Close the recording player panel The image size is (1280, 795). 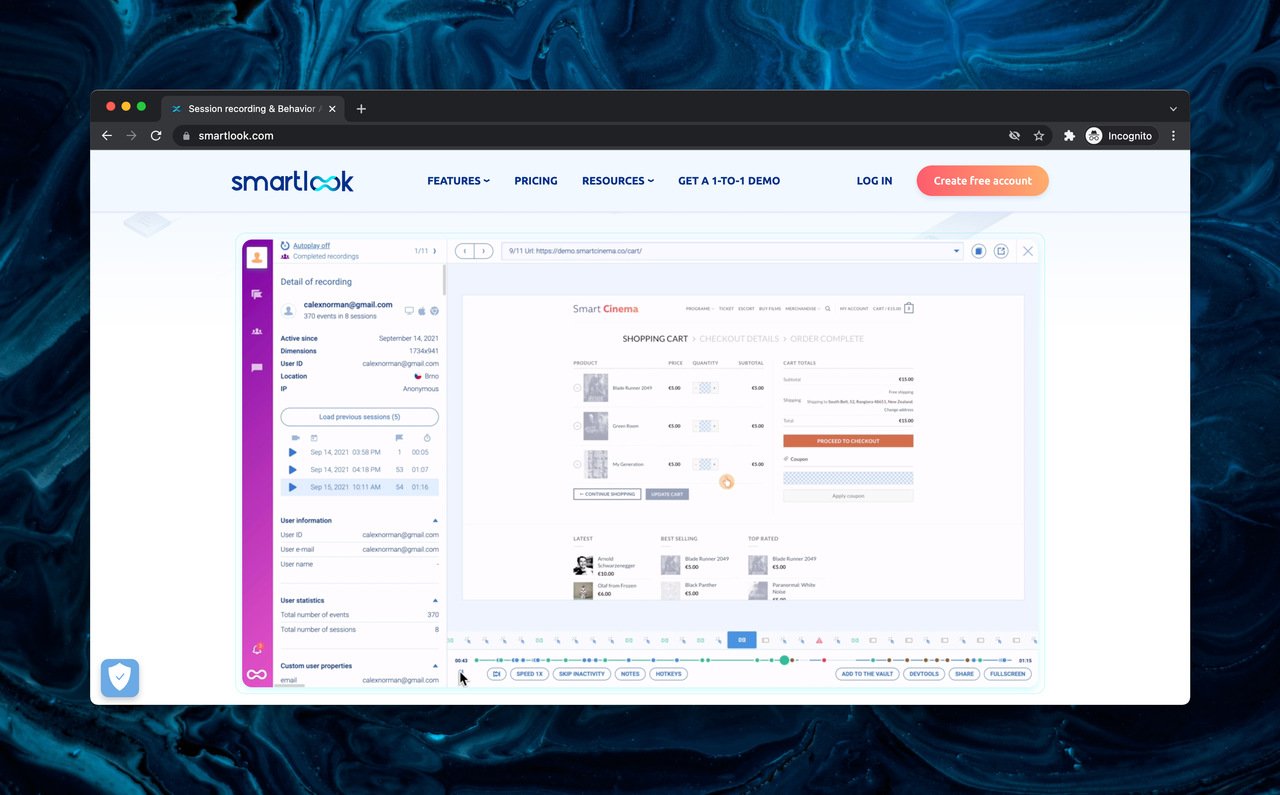click(x=1027, y=251)
